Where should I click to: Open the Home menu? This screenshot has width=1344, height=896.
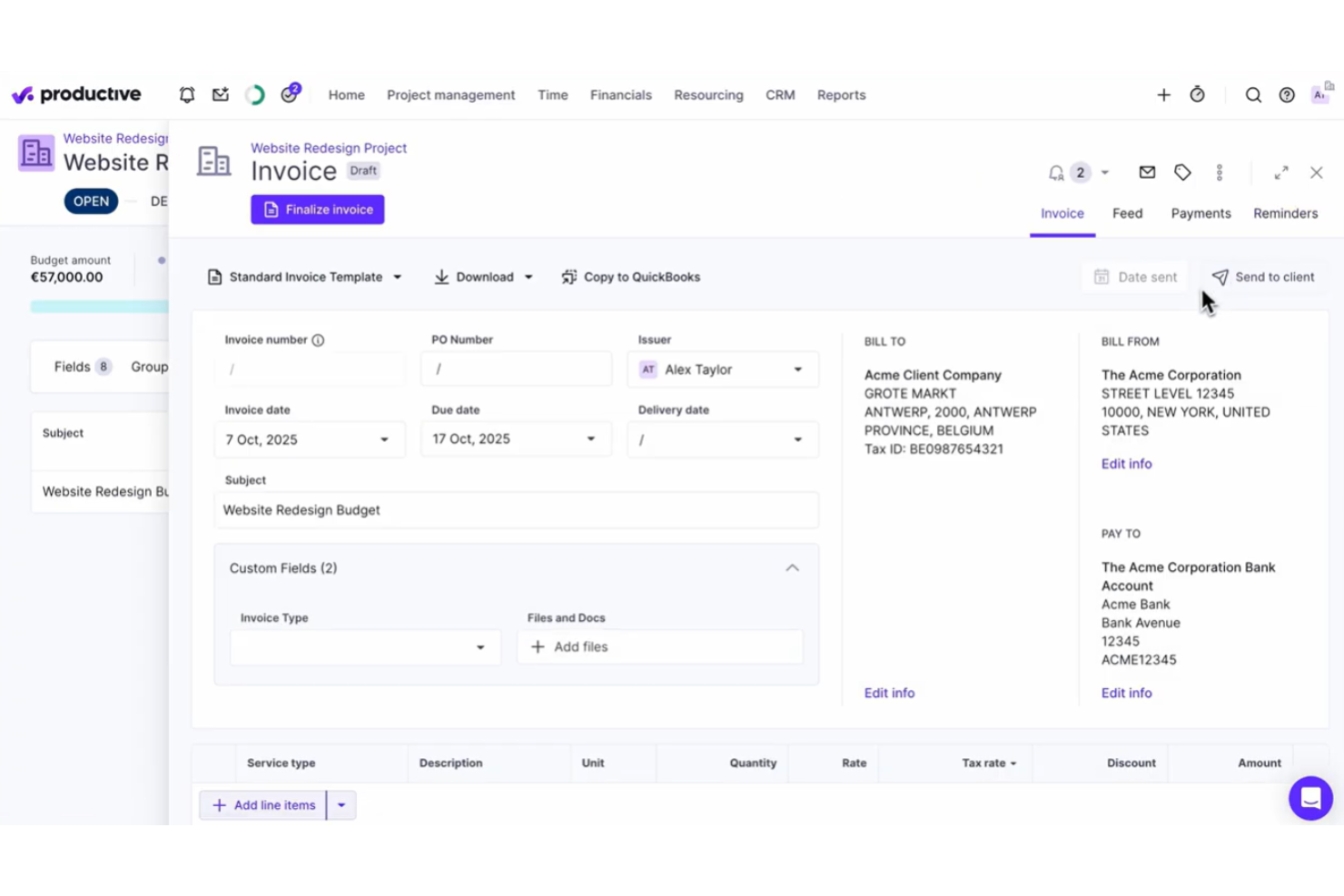[347, 94]
